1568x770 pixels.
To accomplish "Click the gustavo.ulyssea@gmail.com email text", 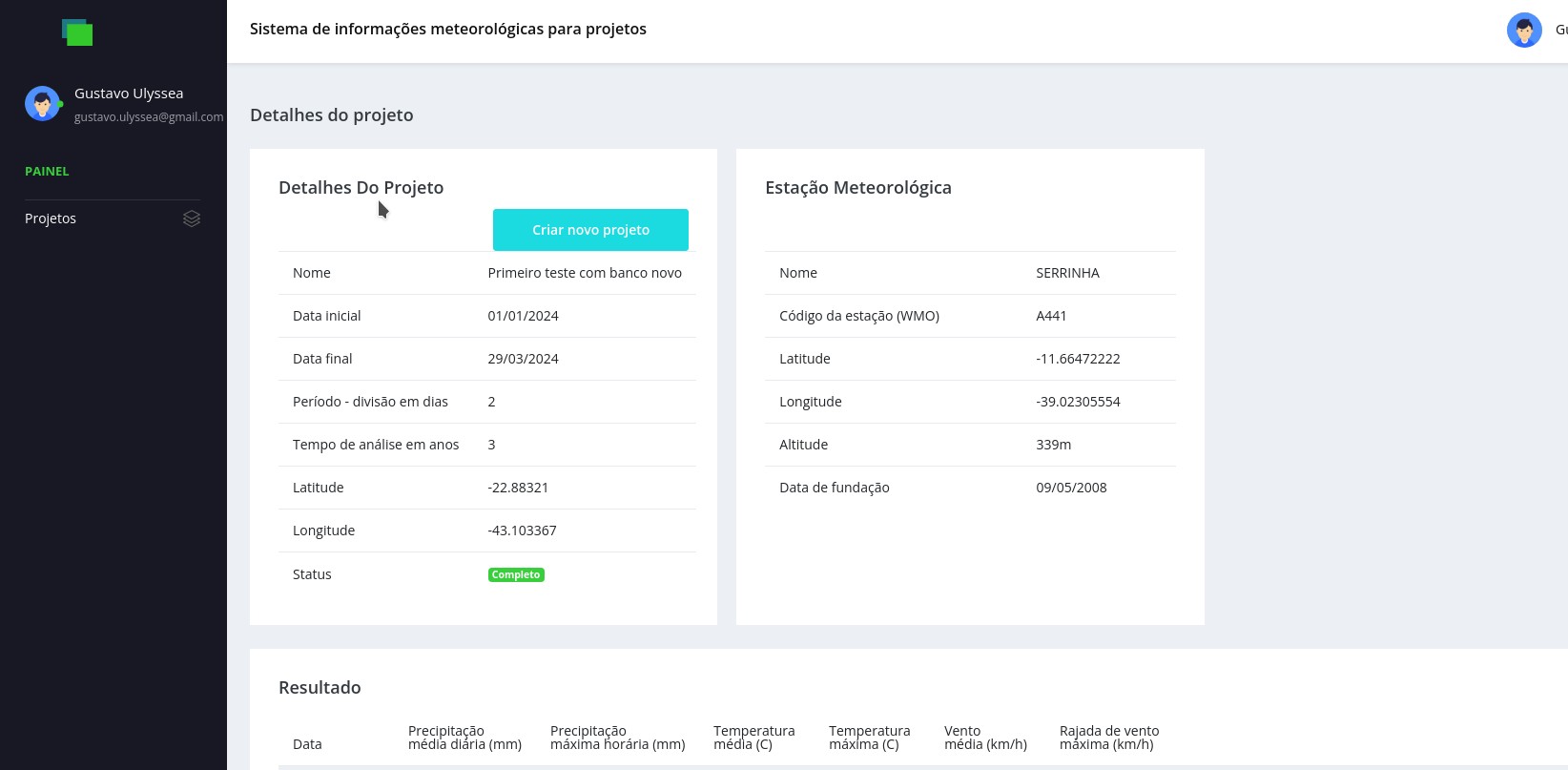I will coord(149,117).
